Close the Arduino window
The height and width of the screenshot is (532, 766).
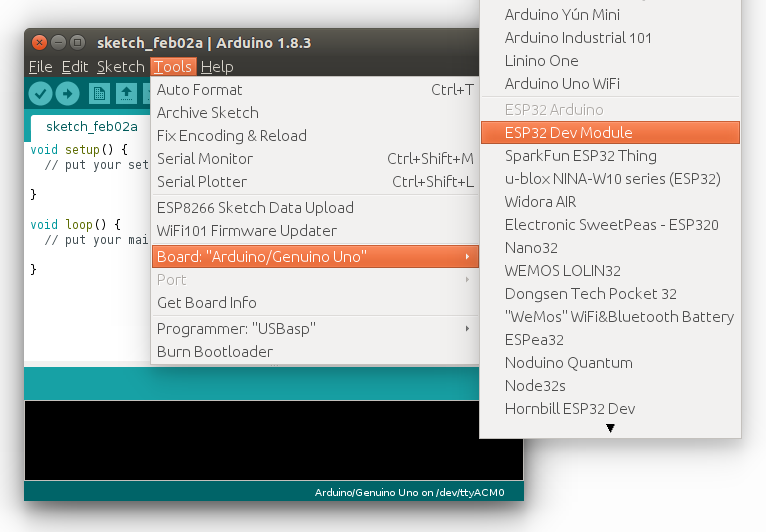tap(39, 42)
